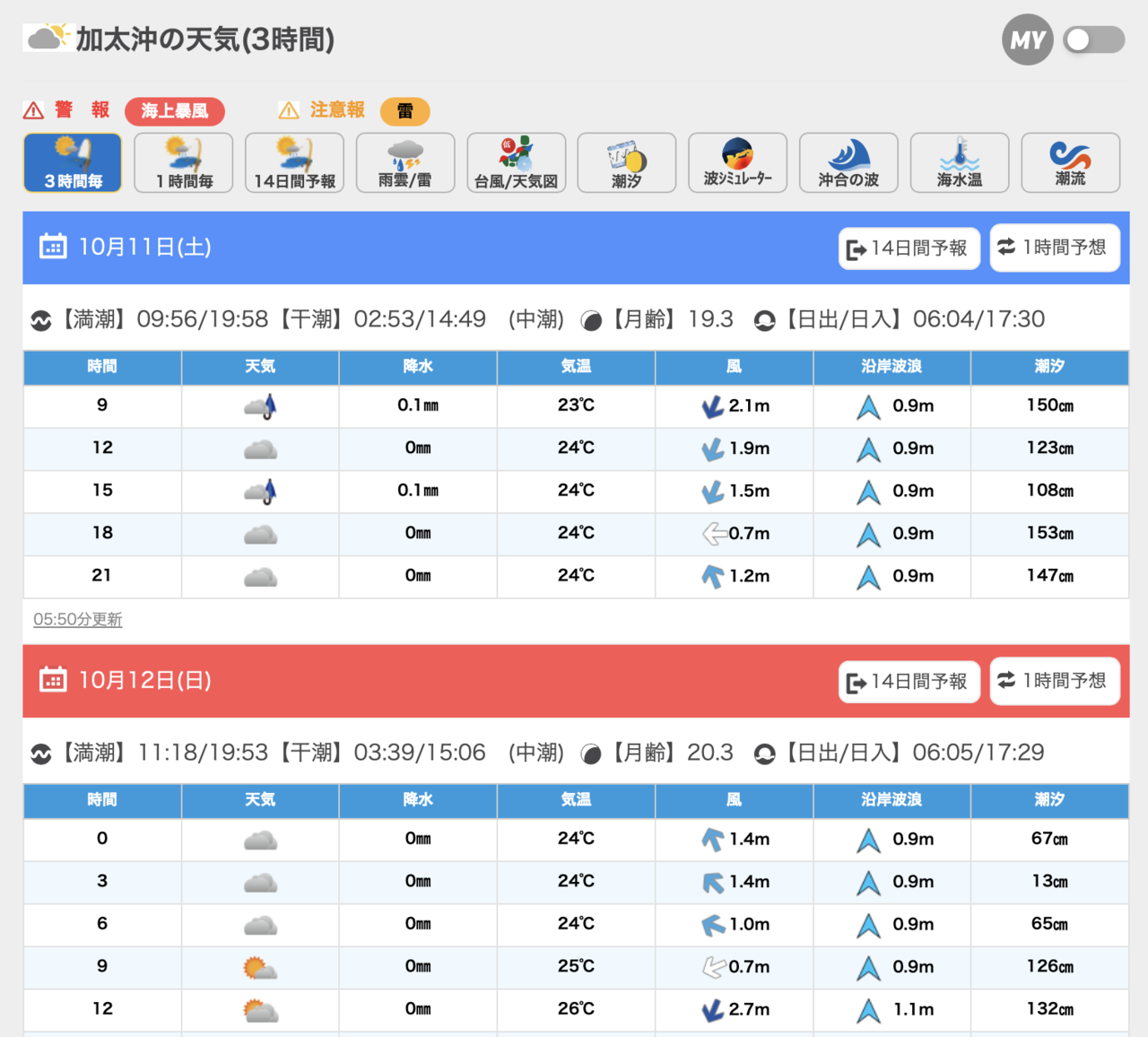
Task: Click 14日間予報 button for 10月12日
Action: (909, 682)
